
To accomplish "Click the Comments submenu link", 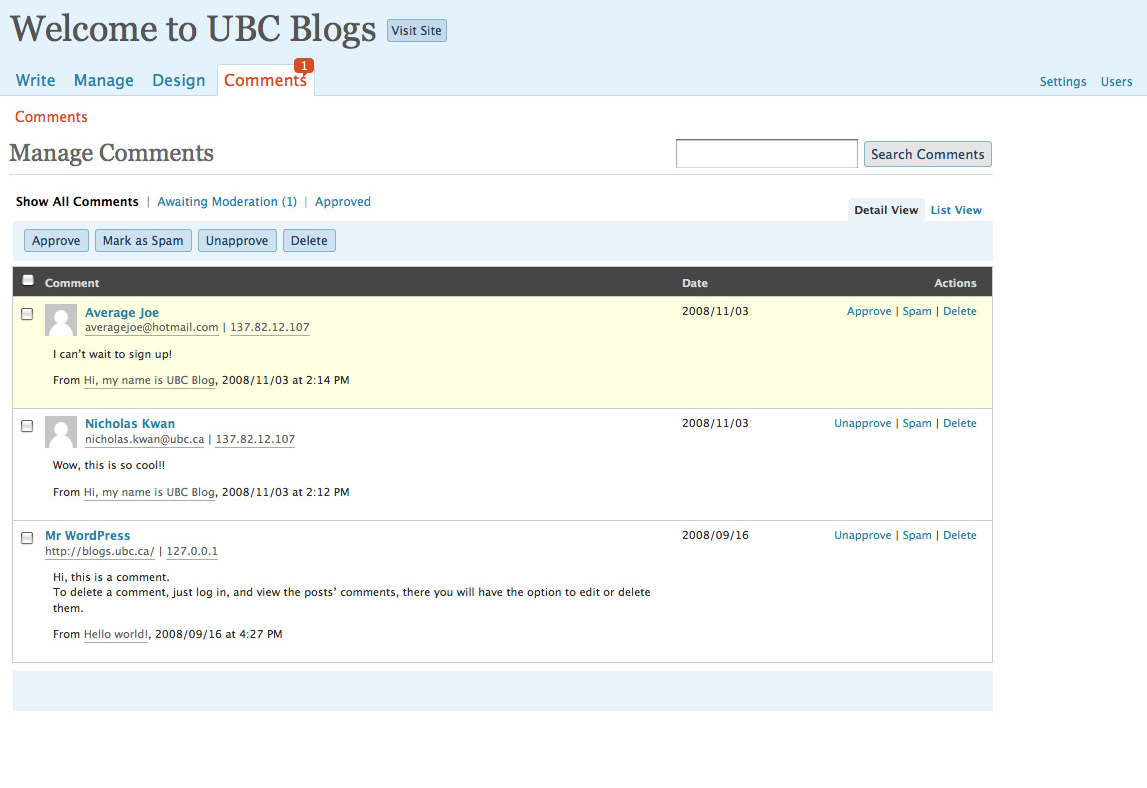I will click(x=51, y=117).
